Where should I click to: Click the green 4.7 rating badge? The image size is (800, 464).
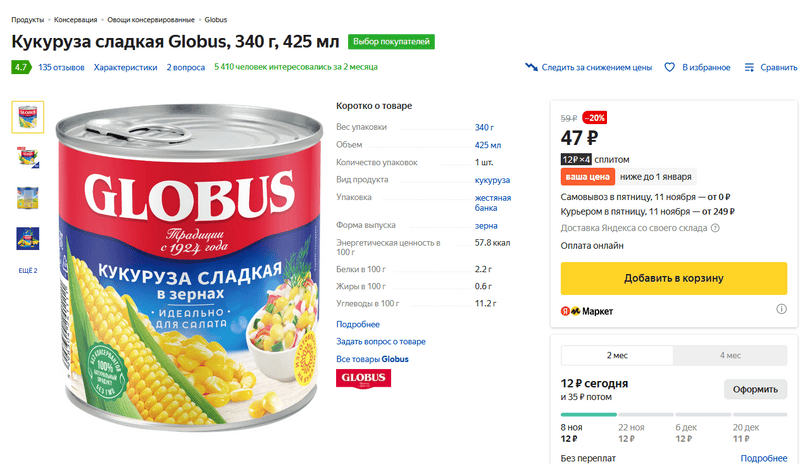click(x=20, y=67)
